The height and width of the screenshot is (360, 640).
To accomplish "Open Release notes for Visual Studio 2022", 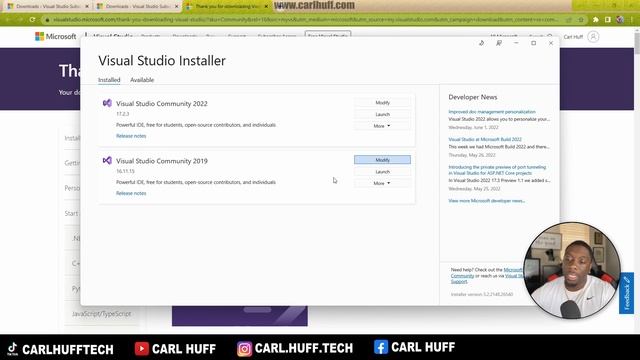I will [x=131, y=136].
